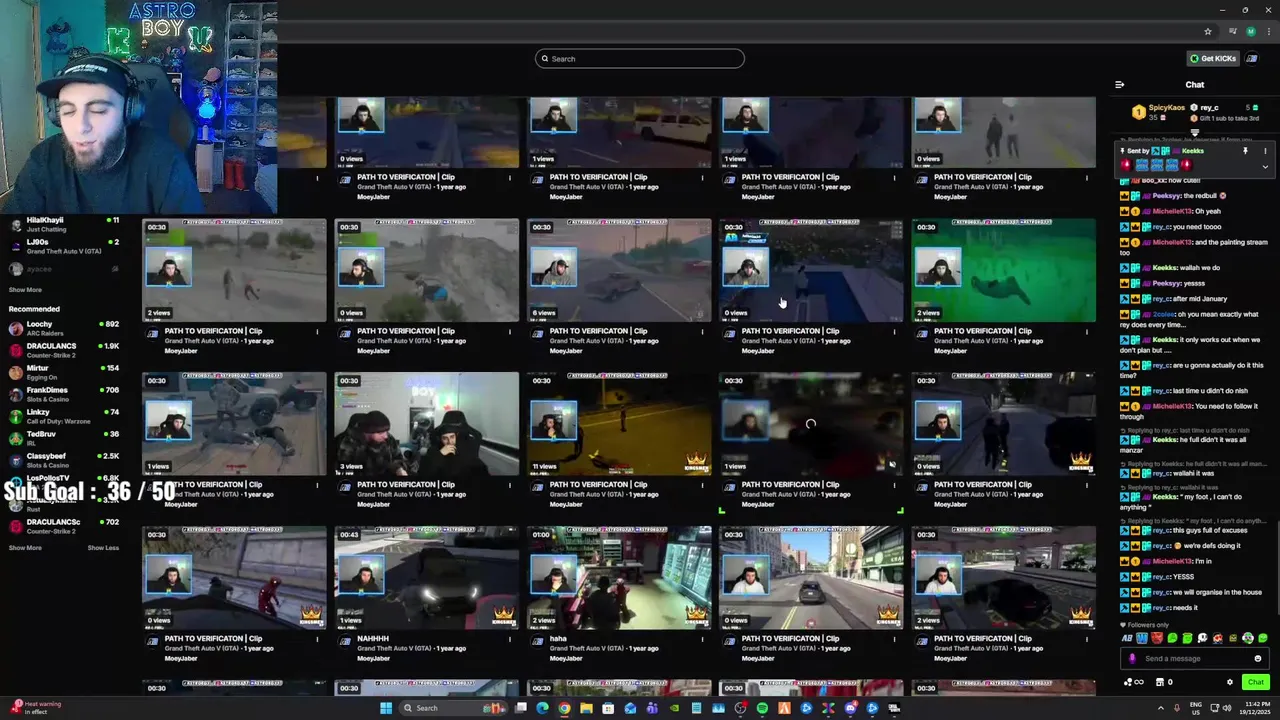1280x720 pixels.
Task: Insert the blue W quick emote
Action: 1142,638
